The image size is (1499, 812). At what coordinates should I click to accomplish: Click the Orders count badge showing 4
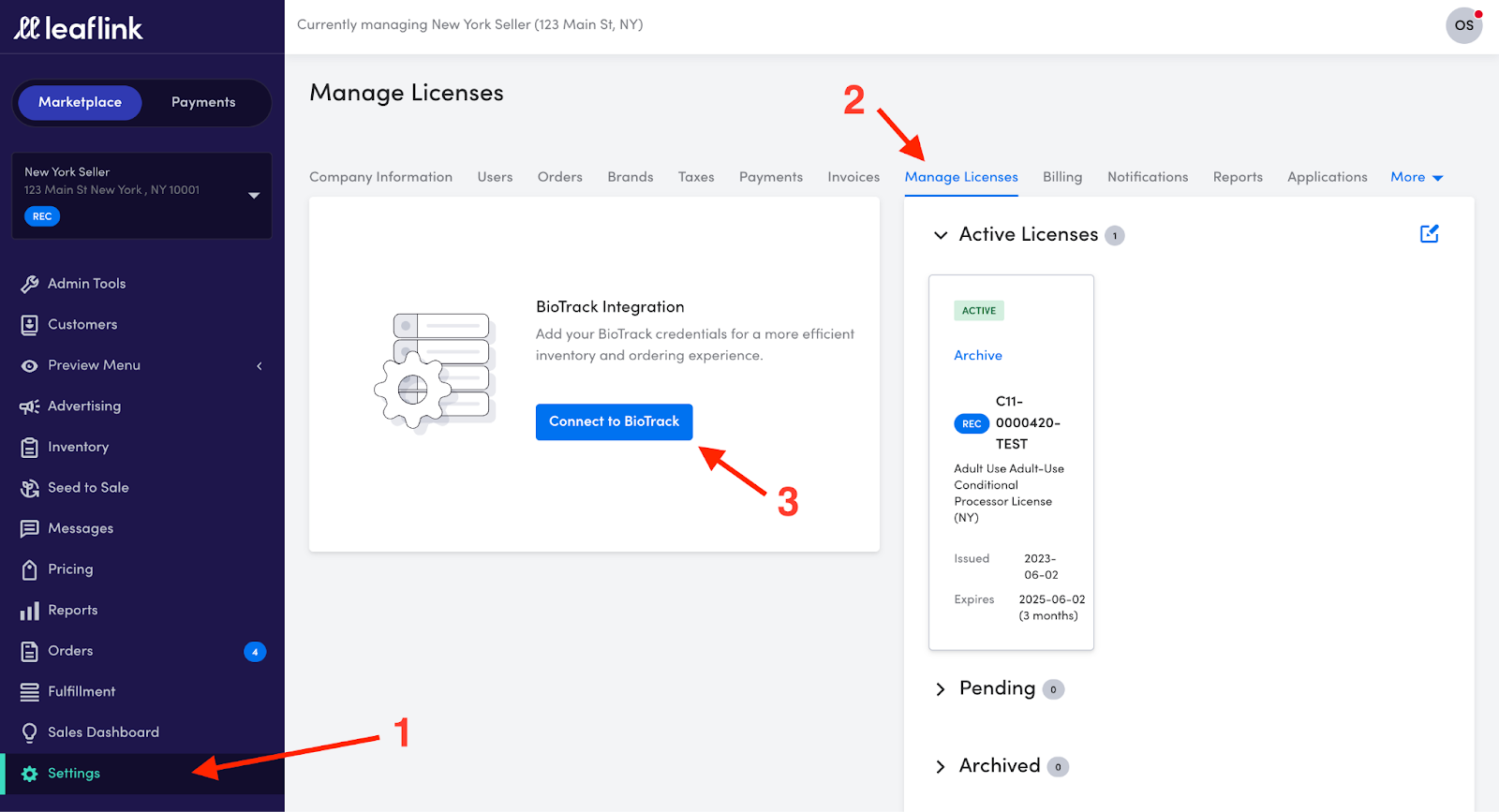click(255, 652)
